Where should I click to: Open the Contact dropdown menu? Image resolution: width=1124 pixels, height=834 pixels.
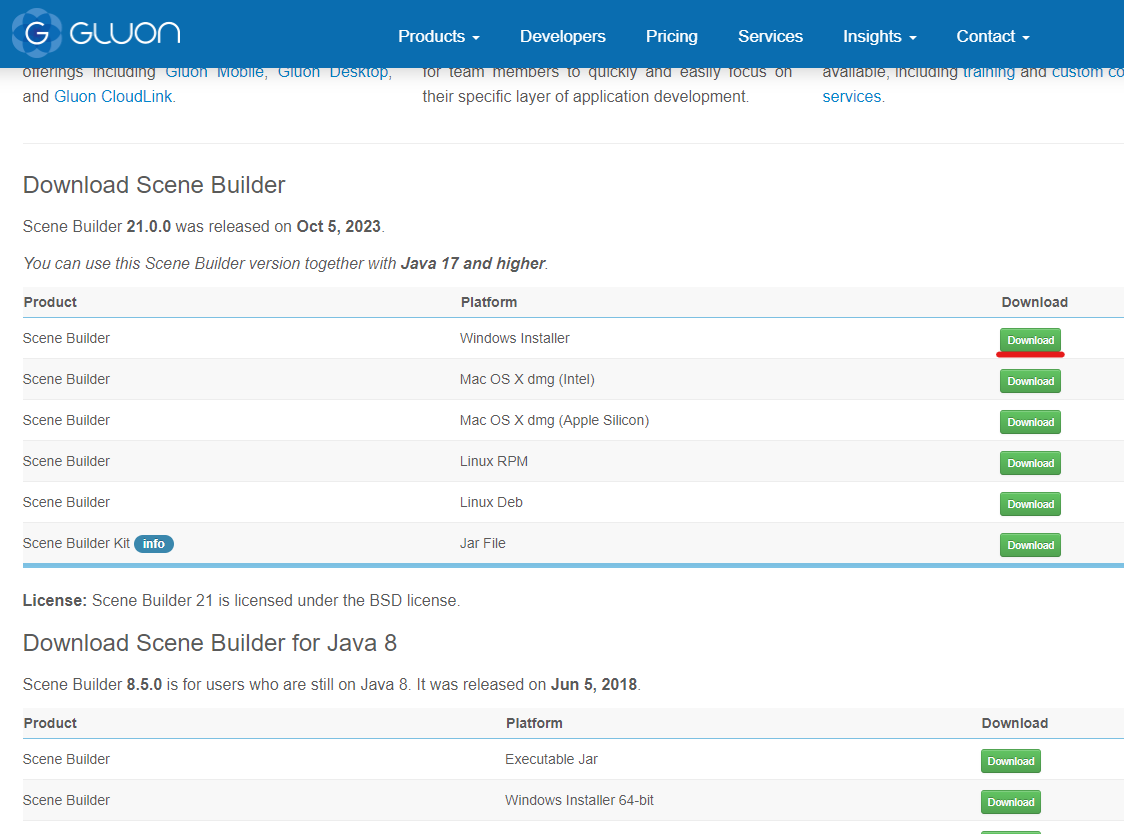click(991, 36)
